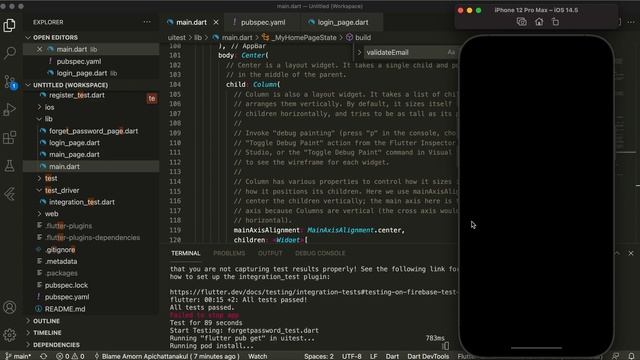This screenshot has height=360, width=640.
Task: Open login_page.dart in the lib folder
Action: tap(74, 143)
